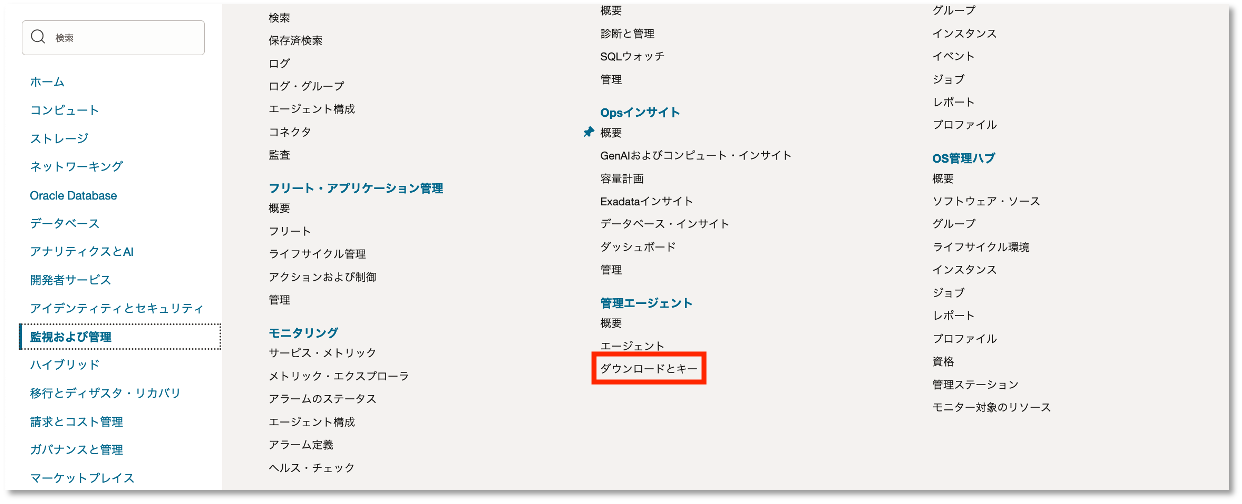
Task: Select Exadataインサイト link
Action: tap(646, 201)
